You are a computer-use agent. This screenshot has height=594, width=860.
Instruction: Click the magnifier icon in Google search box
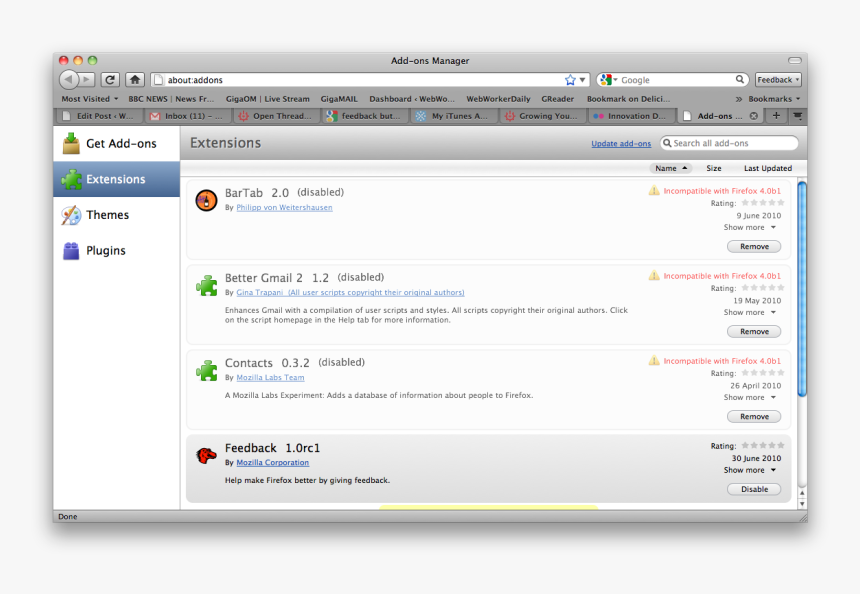tap(739, 80)
